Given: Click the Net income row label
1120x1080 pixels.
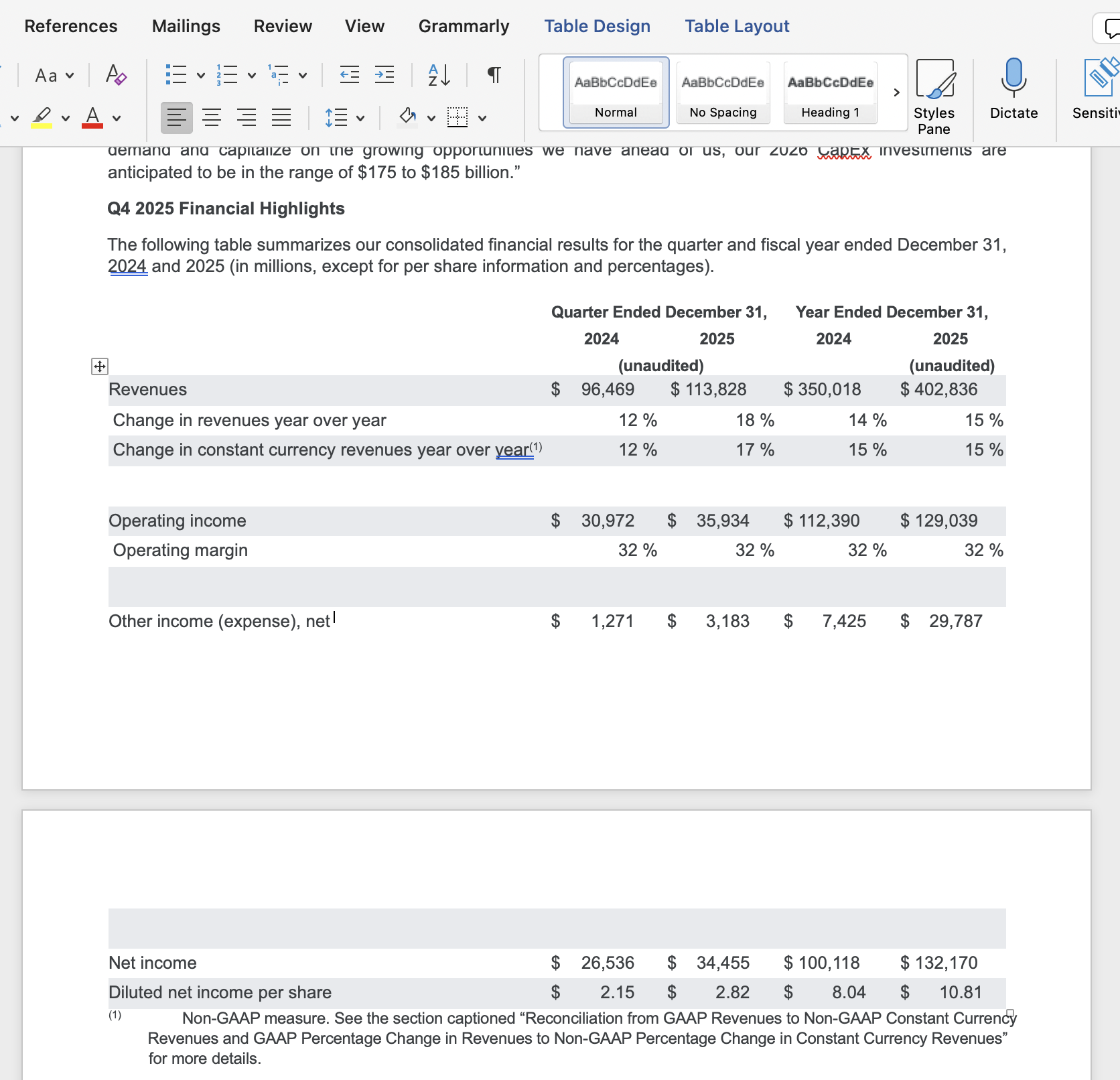Looking at the screenshot, I should pos(153,963).
